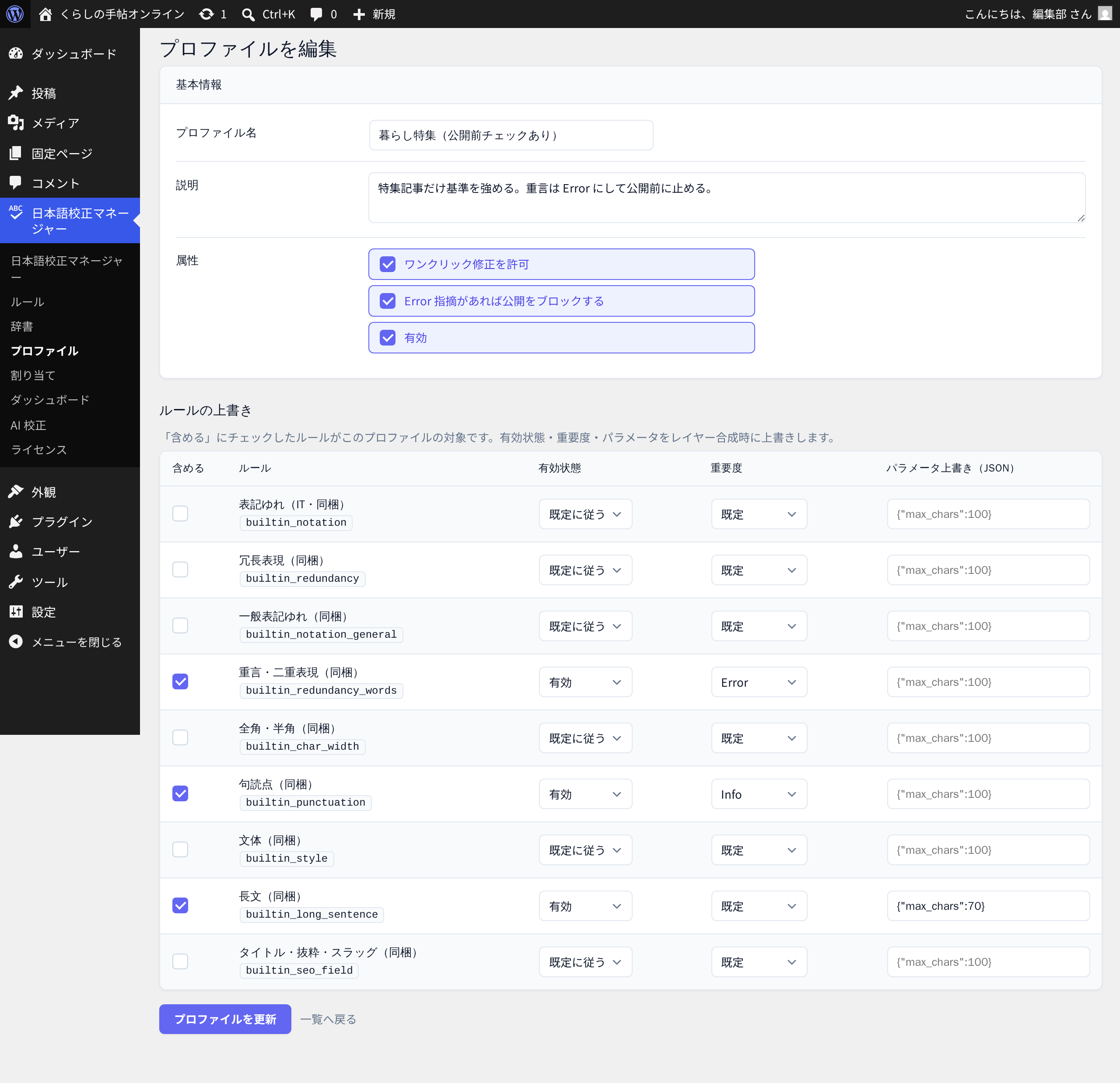The height and width of the screenshot is (1083, 1120).
Task: Follow the 一覧へ戻る link
Action: [x=328, y=1019]
